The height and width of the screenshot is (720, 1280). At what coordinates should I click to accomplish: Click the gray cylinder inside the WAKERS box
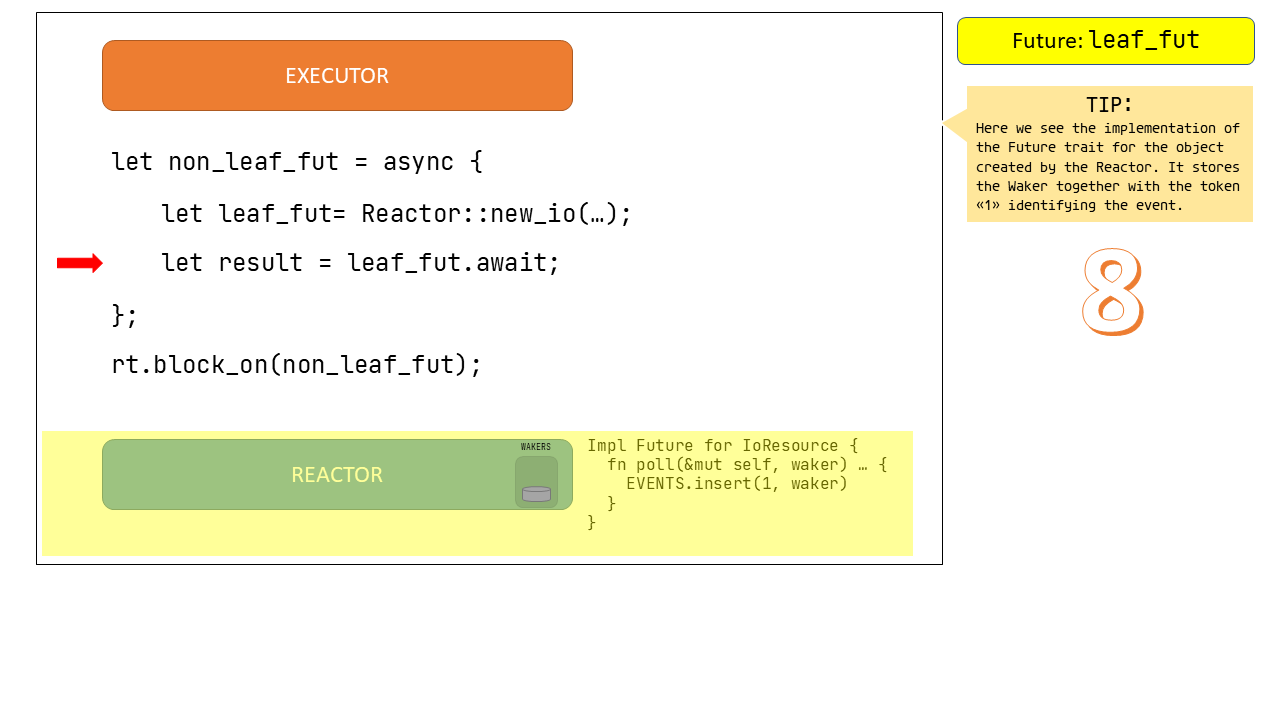point(536,494)
